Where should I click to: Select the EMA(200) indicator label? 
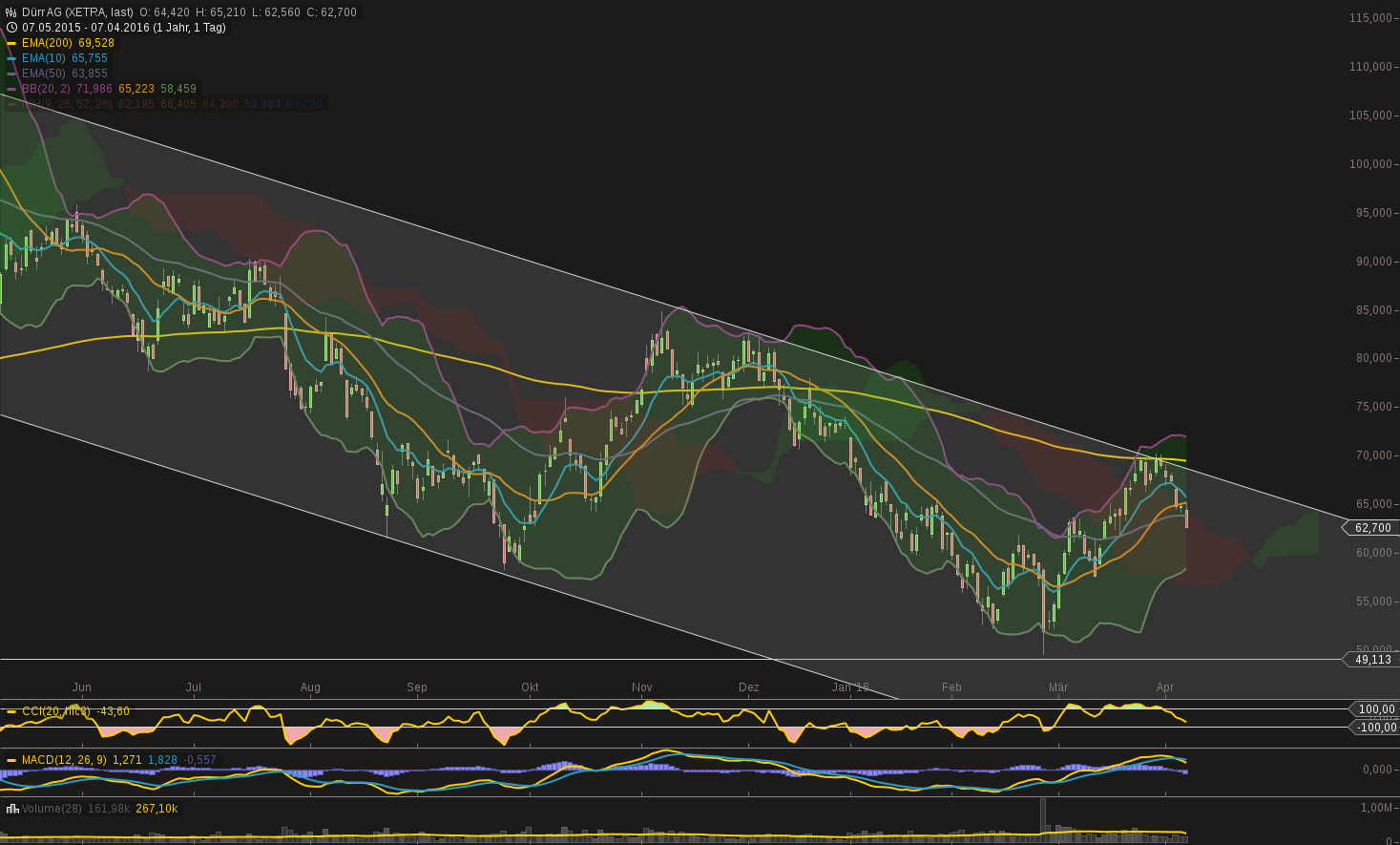point(48,43)
